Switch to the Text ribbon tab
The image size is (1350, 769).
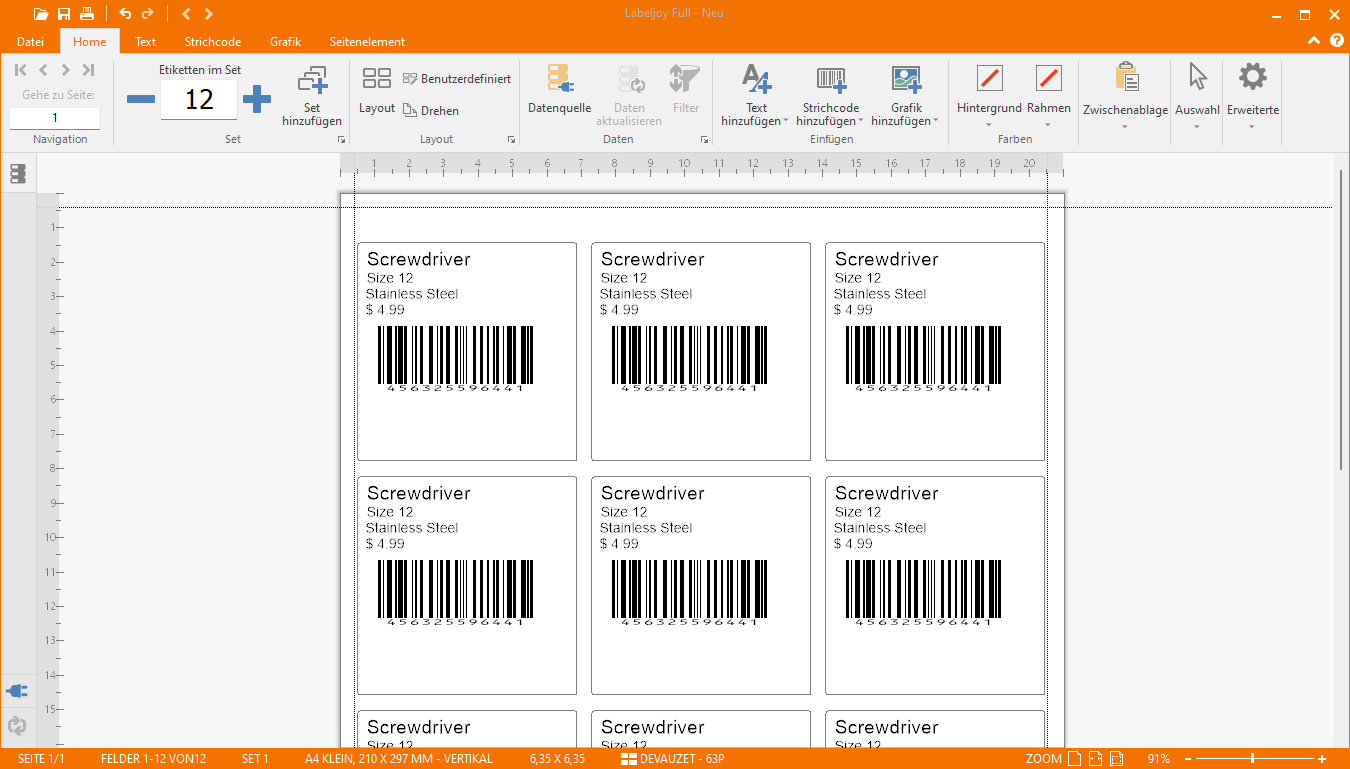point(146,42)
